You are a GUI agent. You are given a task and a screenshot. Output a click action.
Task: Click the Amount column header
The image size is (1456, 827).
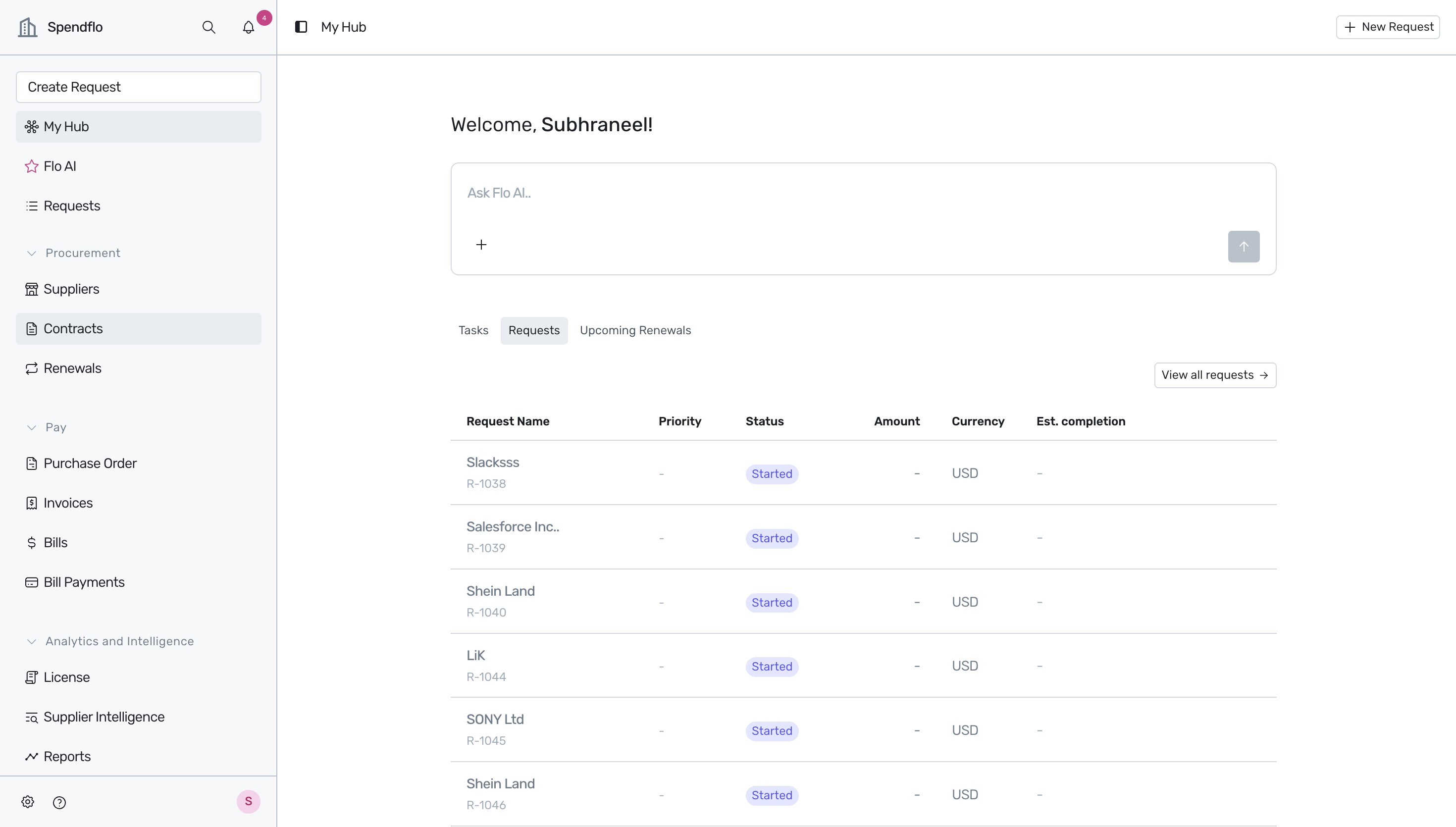tap(897, 421)
